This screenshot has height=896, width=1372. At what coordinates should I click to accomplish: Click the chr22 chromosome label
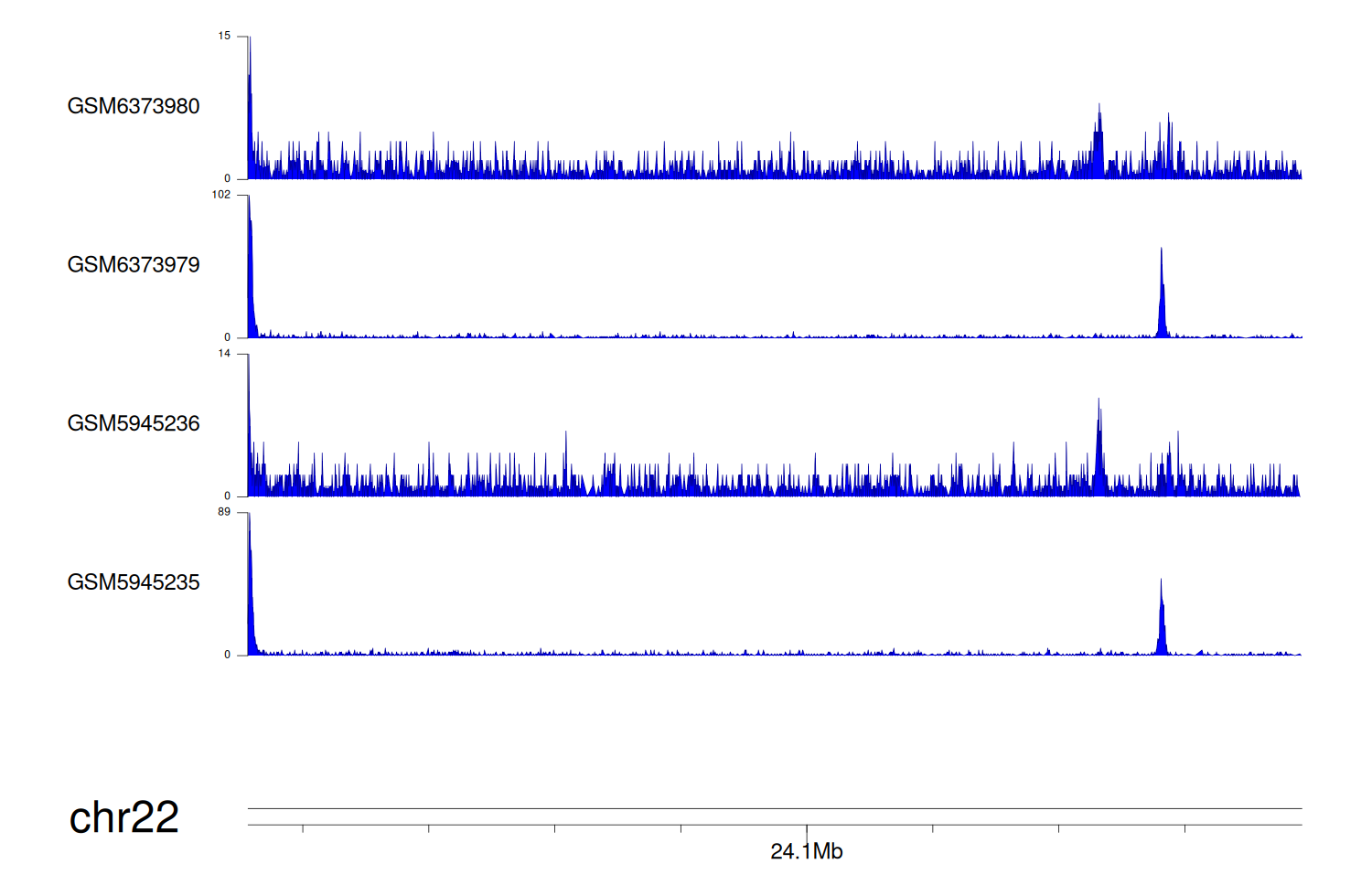(123, 817)
